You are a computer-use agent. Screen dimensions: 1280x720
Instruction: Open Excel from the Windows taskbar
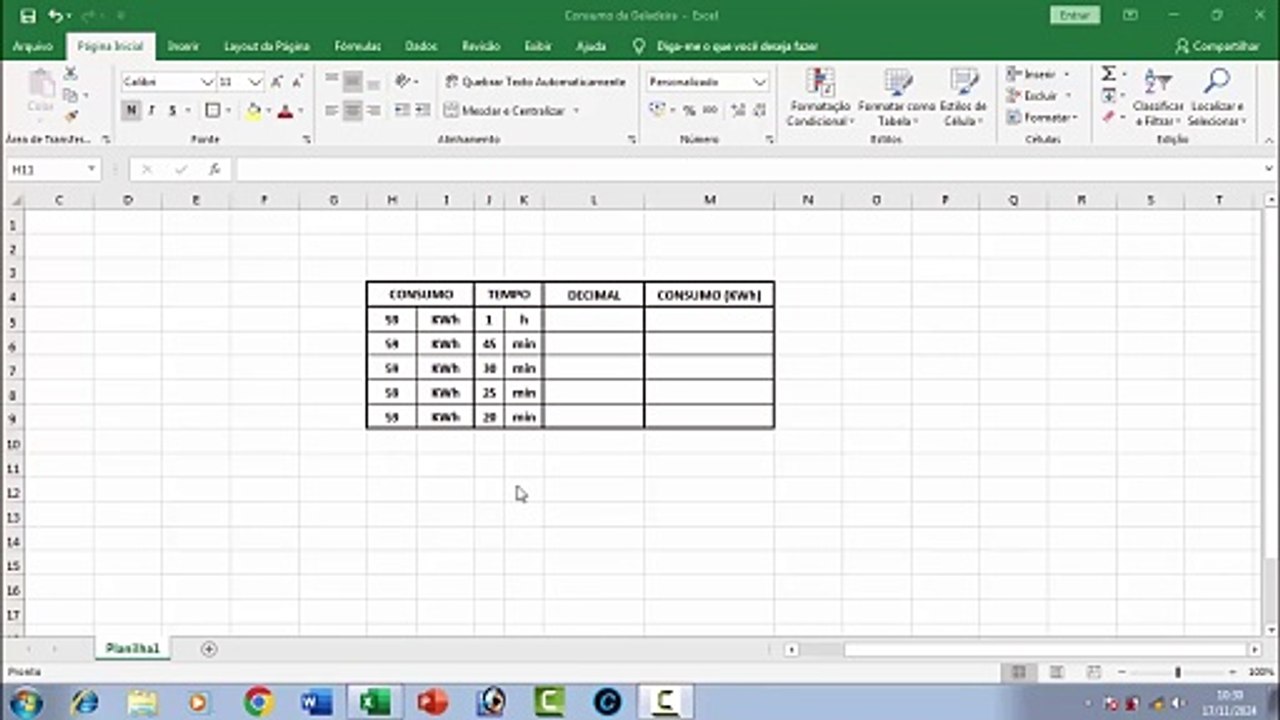pos(375,702)
